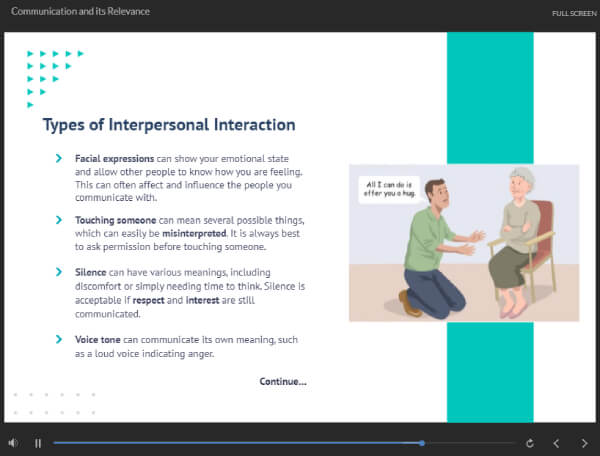Screen dimensions: 600x456
Task: Click the seekbar progress handle
Action: pyautogui.click(x=422, y=443)
